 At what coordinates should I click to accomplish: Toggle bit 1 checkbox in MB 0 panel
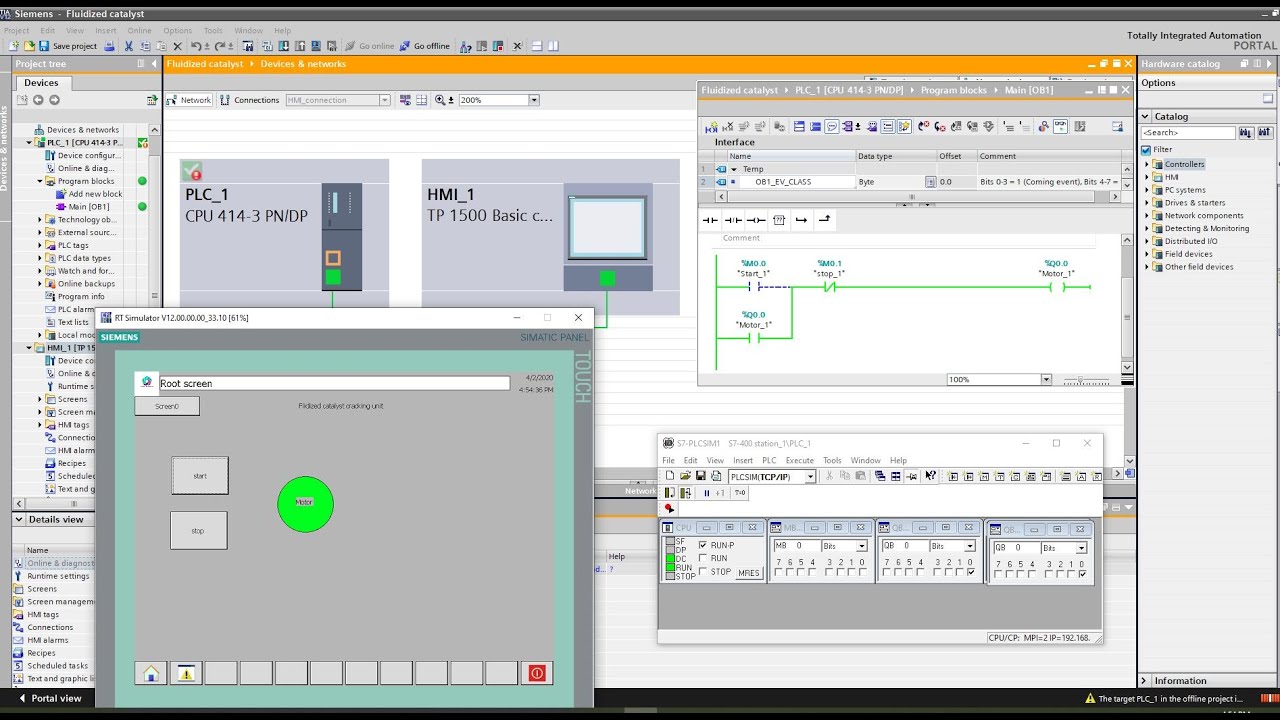click(x=852, y=572)
